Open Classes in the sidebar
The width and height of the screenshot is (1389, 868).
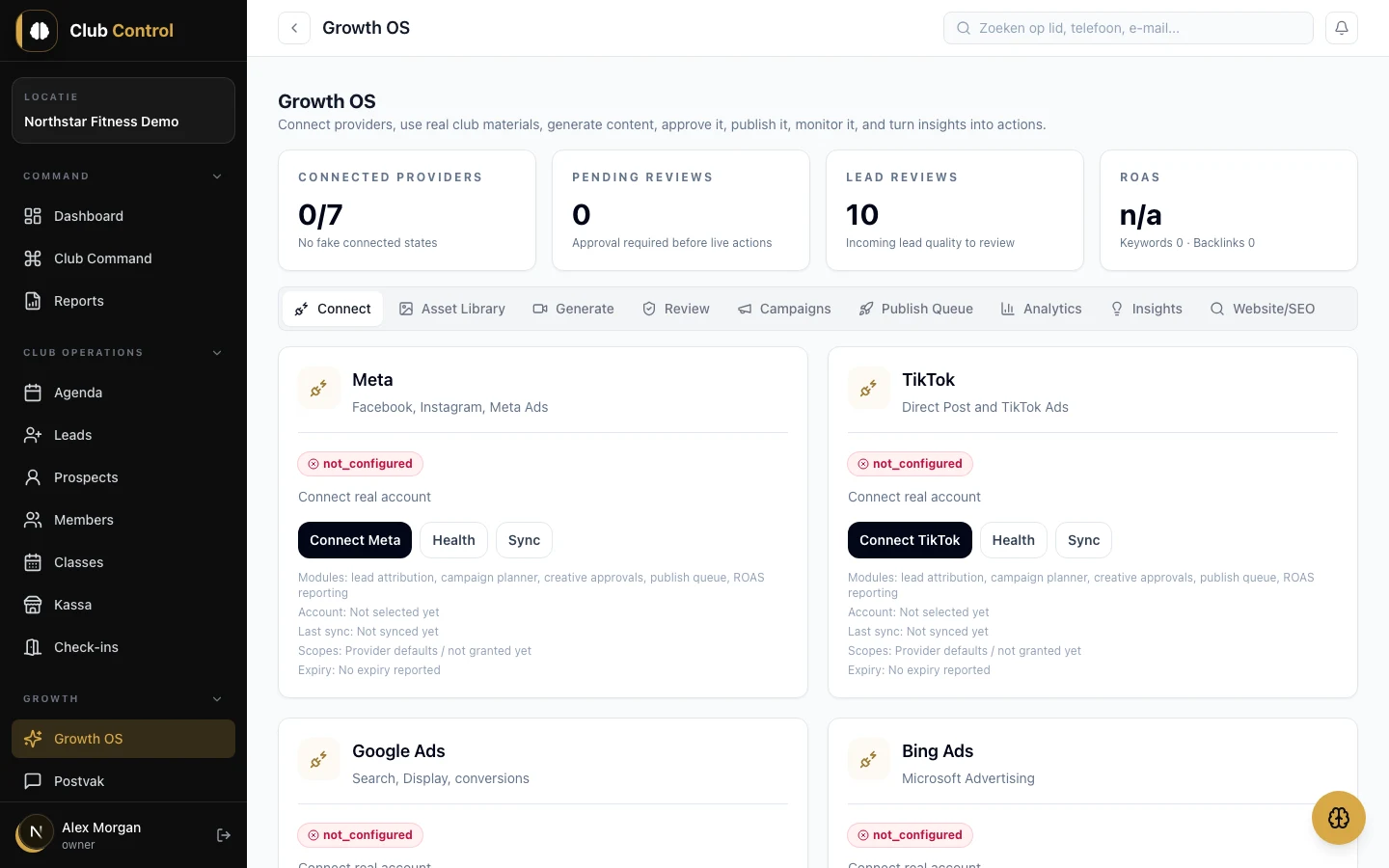(x=123, y=562)
